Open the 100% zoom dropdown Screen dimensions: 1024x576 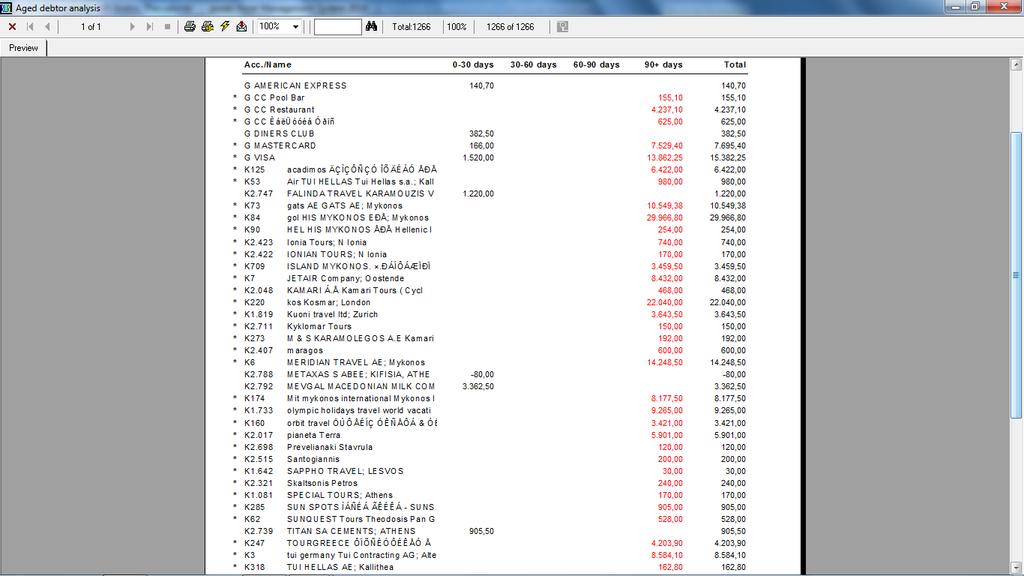tap(295, 27)
